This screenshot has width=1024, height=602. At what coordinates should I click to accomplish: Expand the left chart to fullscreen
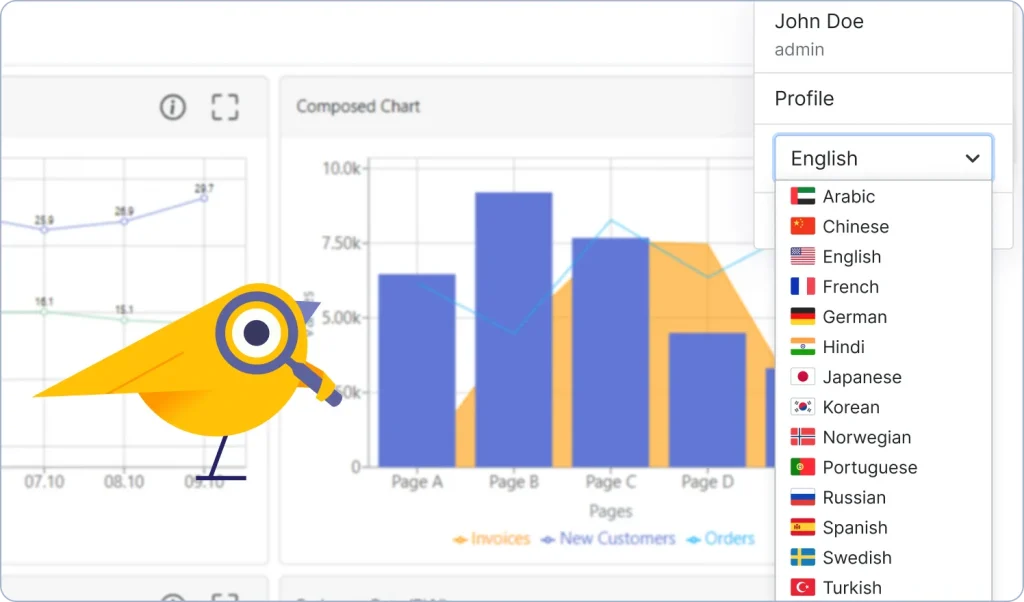coord(225,107)
